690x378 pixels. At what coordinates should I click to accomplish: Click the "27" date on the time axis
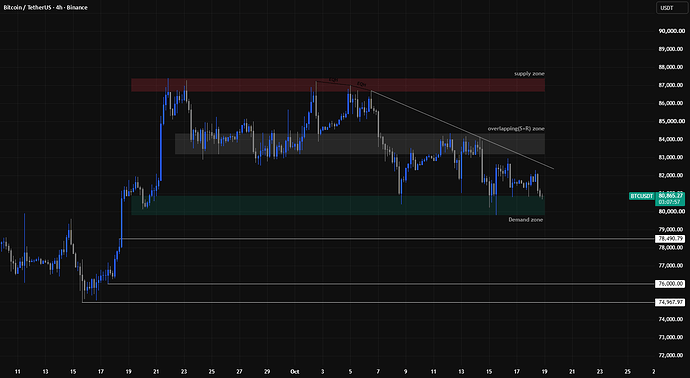[239, 372]
